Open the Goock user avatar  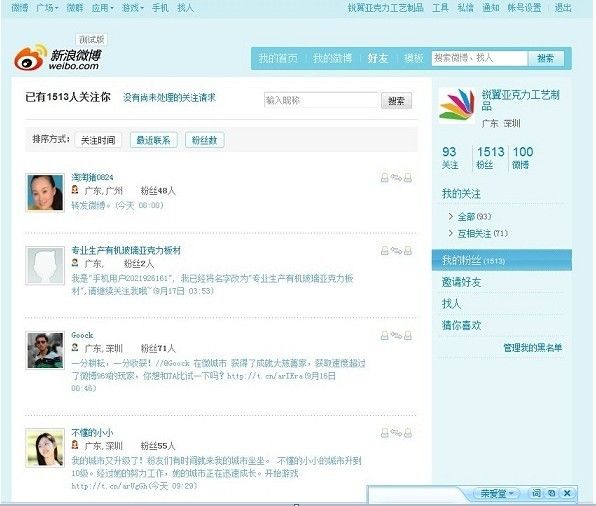tap(45, 350)
